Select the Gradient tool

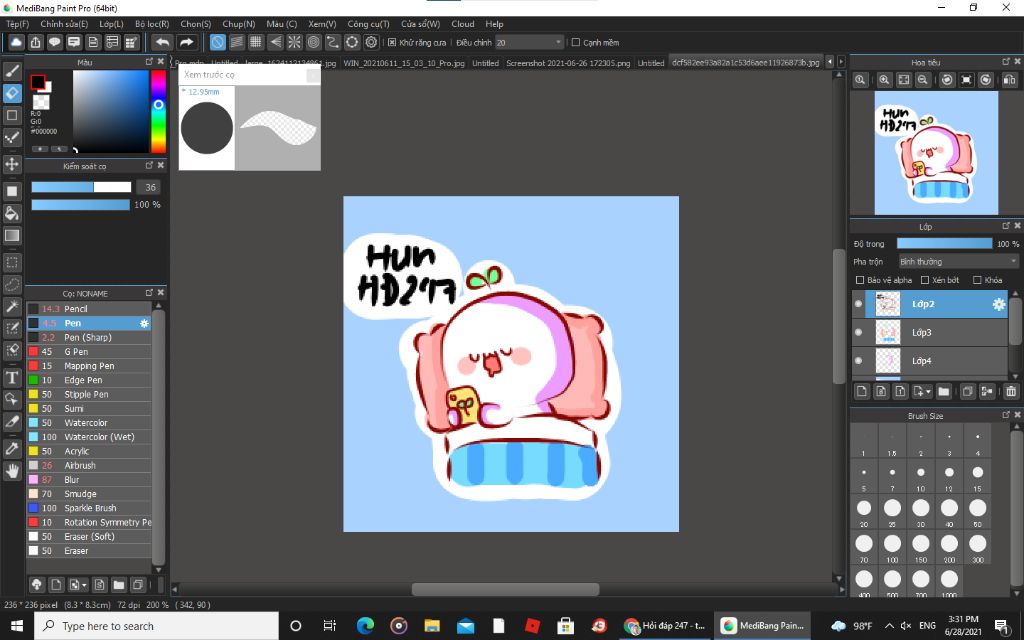point(12,236)
